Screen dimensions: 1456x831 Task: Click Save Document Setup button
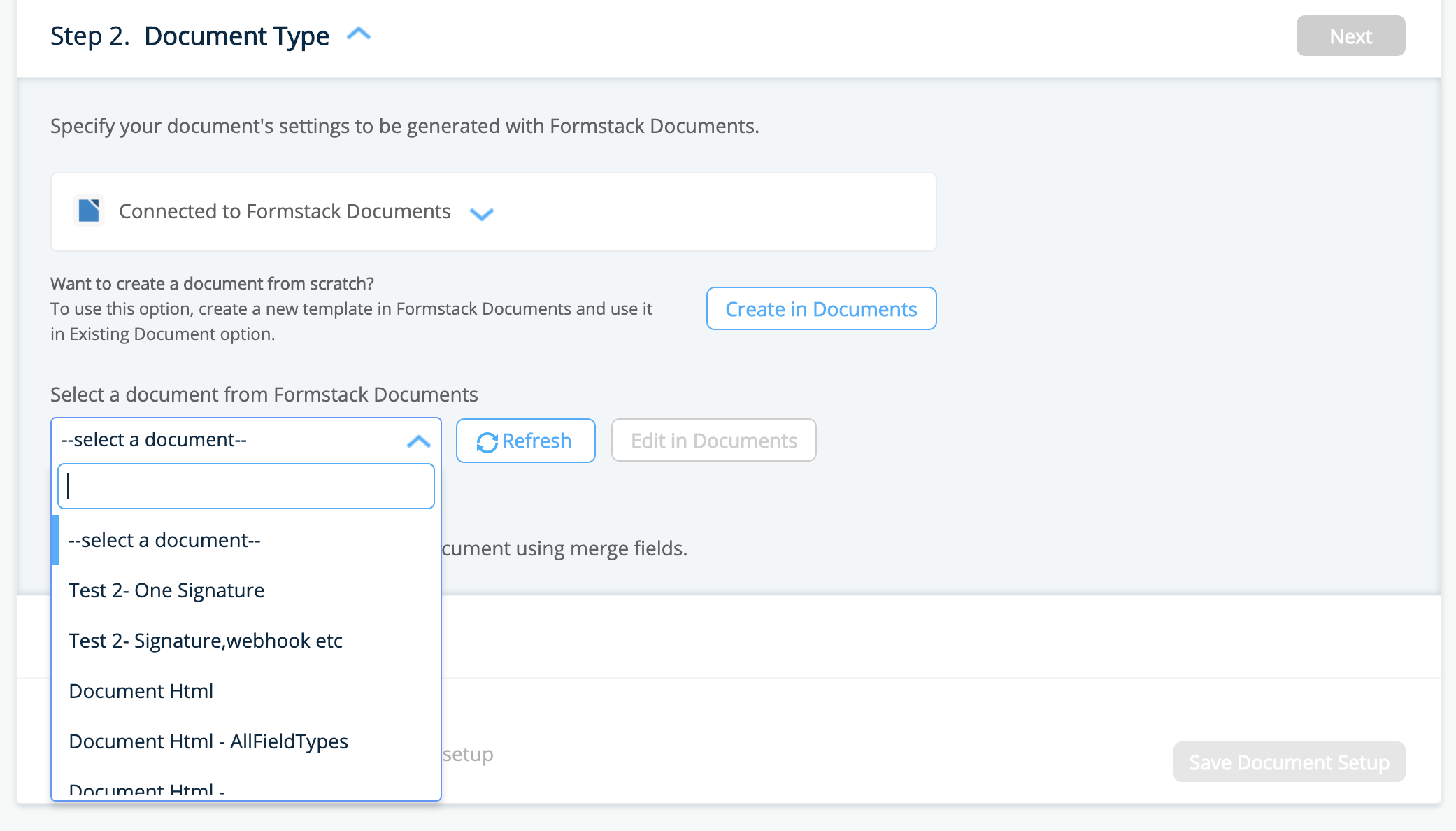click(1288, 762)
